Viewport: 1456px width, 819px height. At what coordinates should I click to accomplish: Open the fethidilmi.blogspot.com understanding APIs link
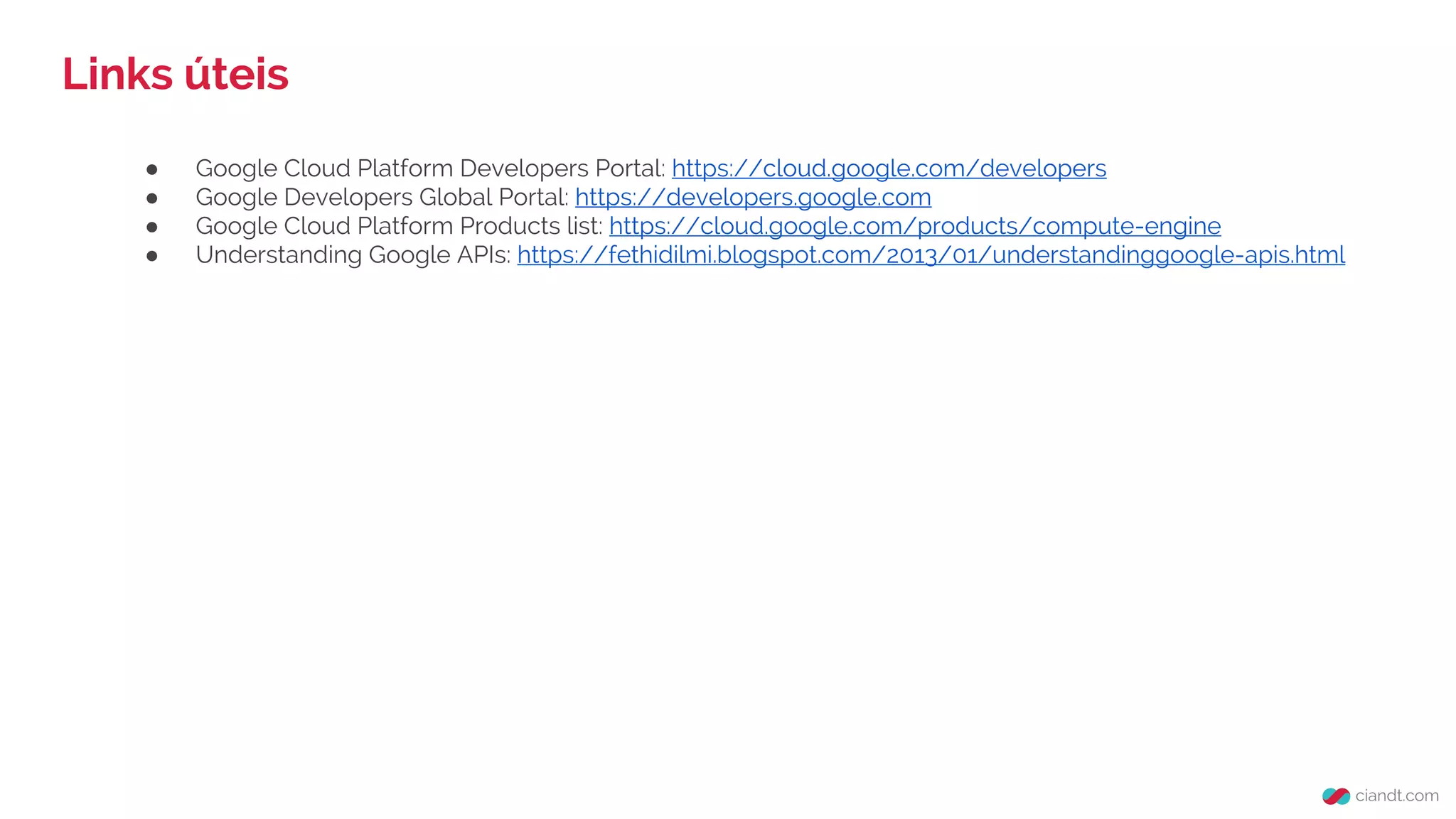click(931, 255)
